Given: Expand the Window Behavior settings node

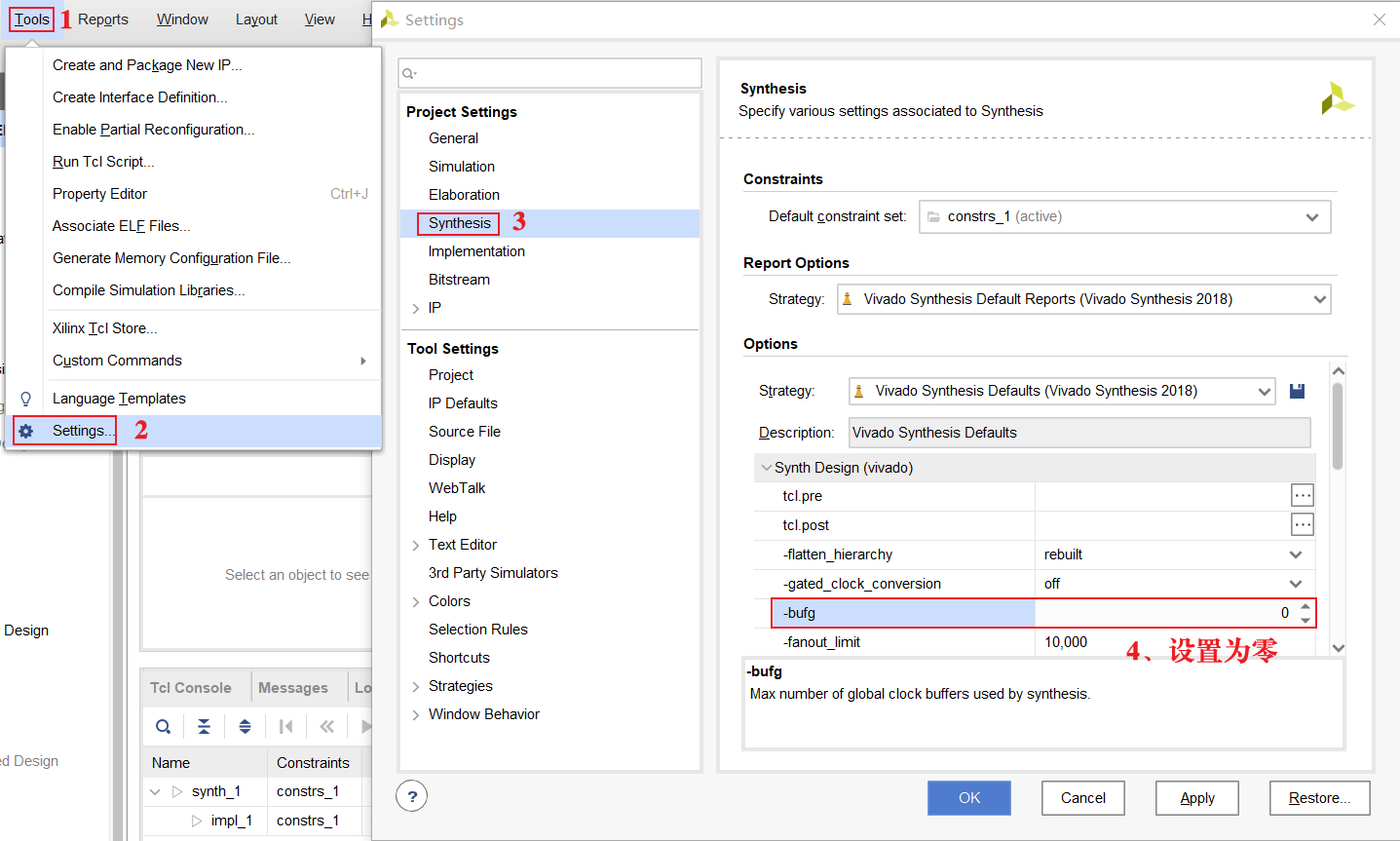Looking at the screenshot, I should (416, 715).
